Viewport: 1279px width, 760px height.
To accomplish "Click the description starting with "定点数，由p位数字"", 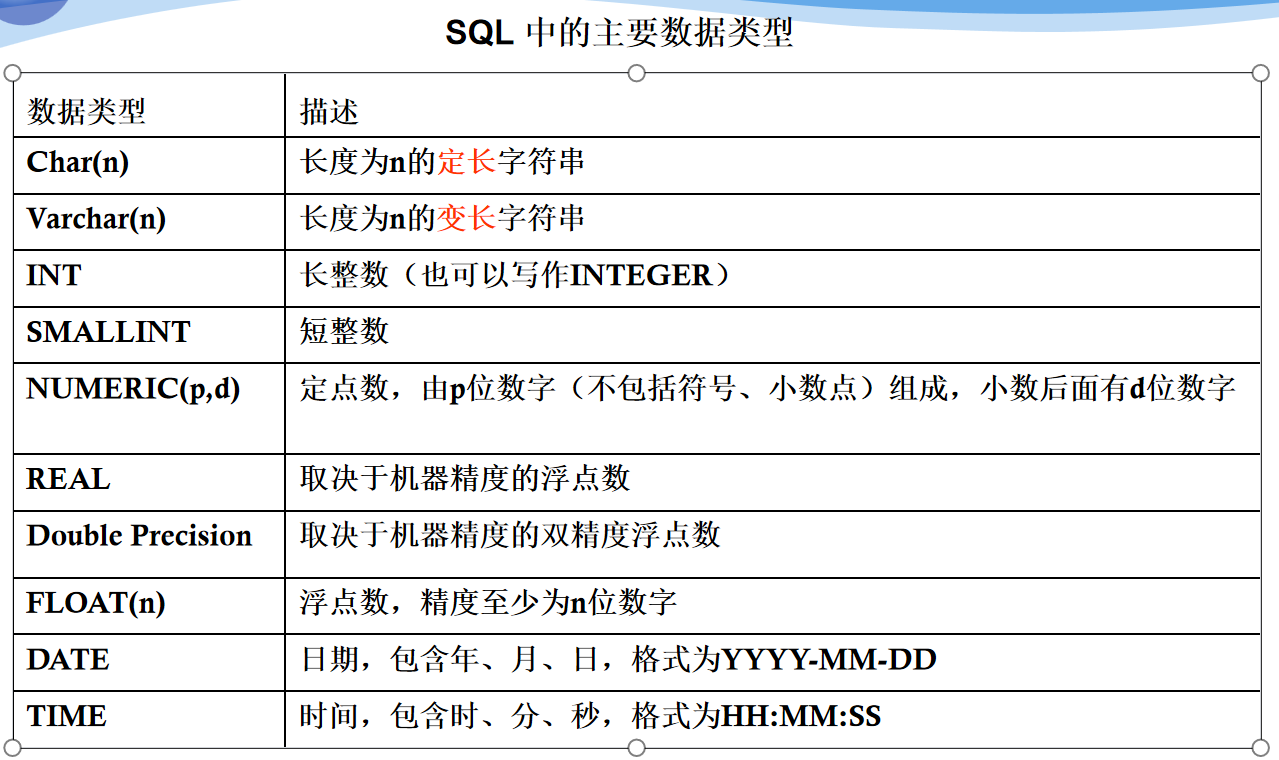I will 768,388.
